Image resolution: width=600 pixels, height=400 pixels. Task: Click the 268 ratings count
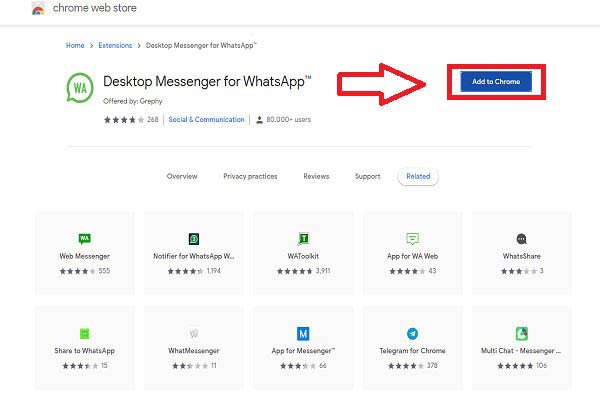[x=153, y=119]
